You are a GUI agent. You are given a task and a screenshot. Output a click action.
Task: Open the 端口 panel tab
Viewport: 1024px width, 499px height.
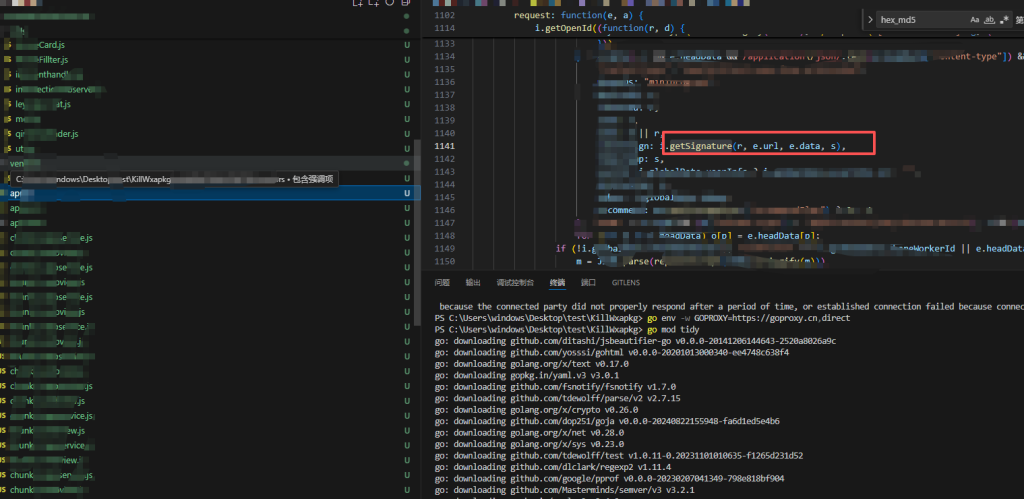click(588, 283)
